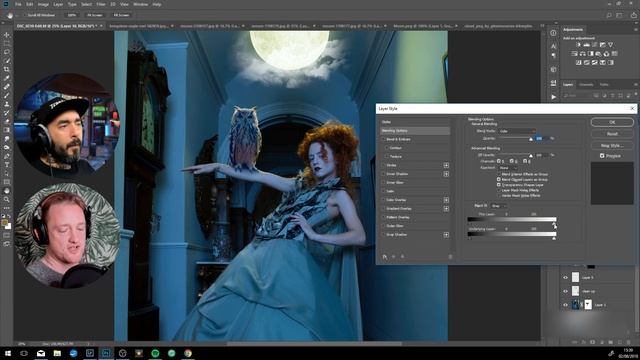This screenshot has width=640, height=360.
Task: Enable the Bevel & Emboss effect checkbox
Action: pos(383,139)
